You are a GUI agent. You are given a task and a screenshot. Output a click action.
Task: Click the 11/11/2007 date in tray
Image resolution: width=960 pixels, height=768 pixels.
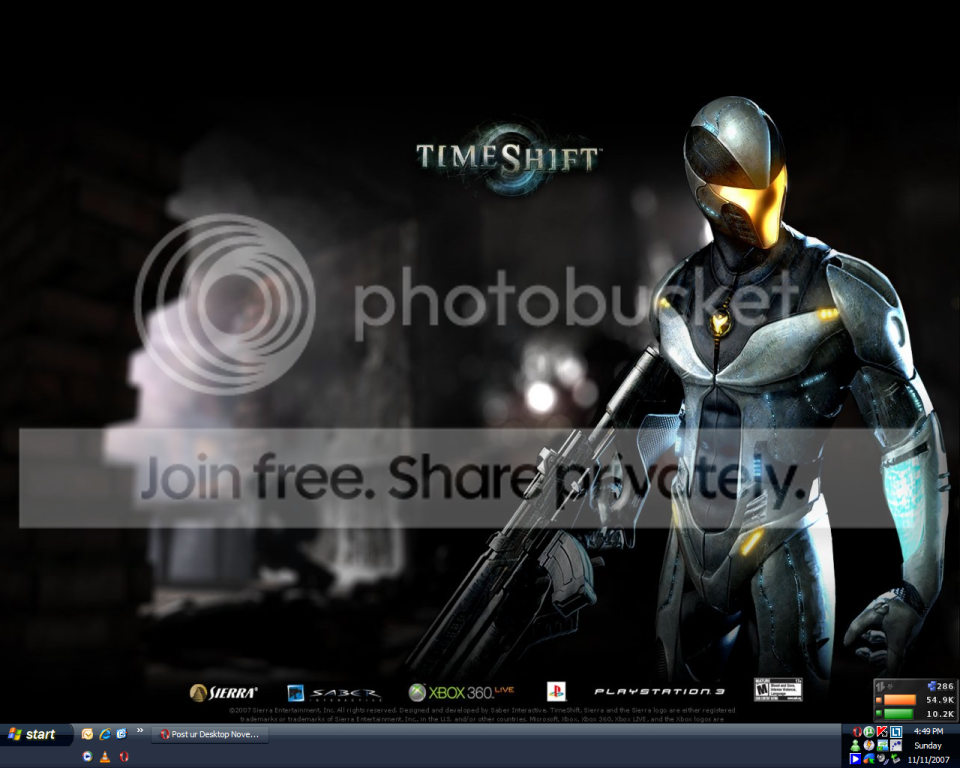pyautogui.click(x=928, y=759)
